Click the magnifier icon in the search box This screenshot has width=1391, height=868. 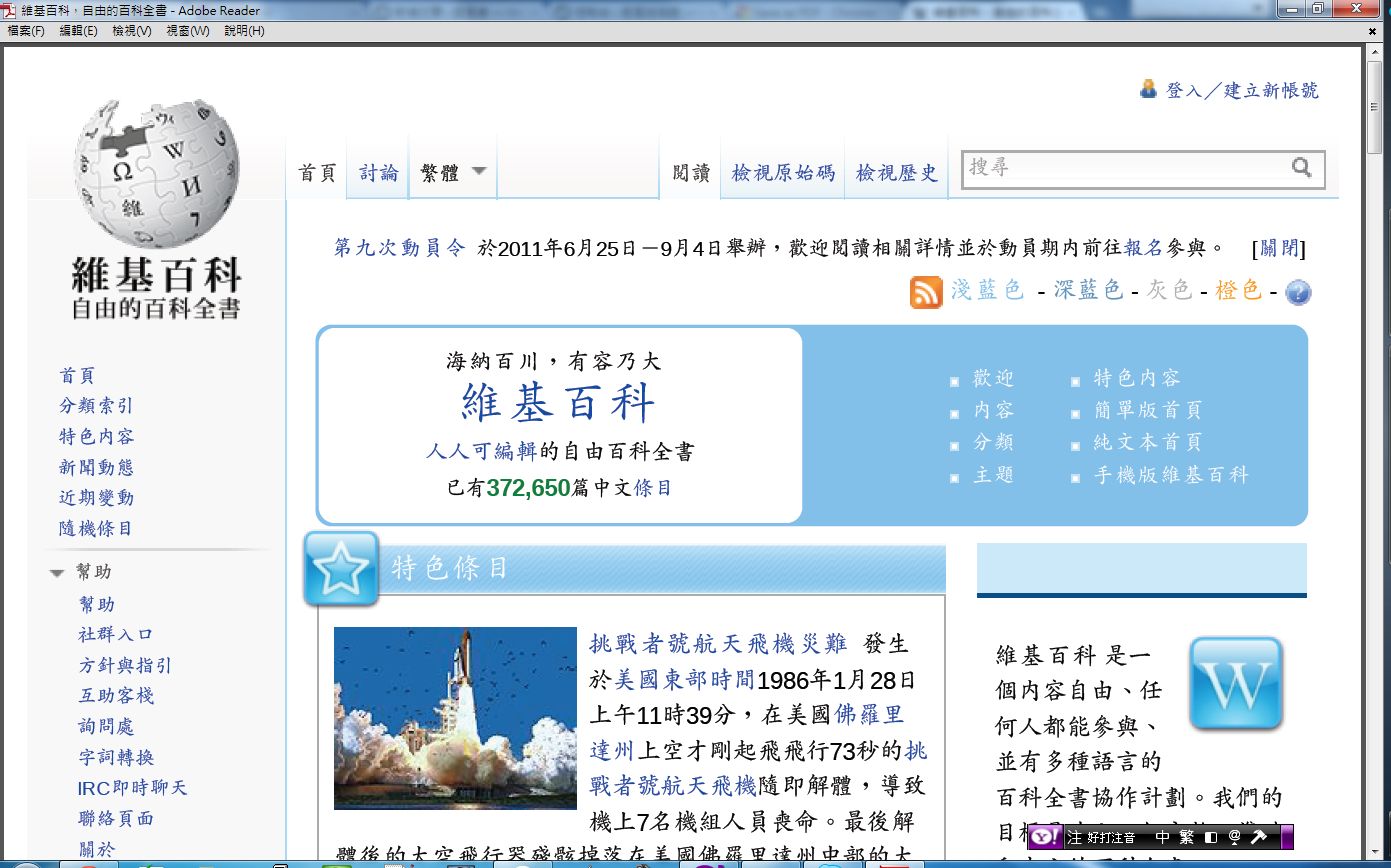pos(1301,168)
